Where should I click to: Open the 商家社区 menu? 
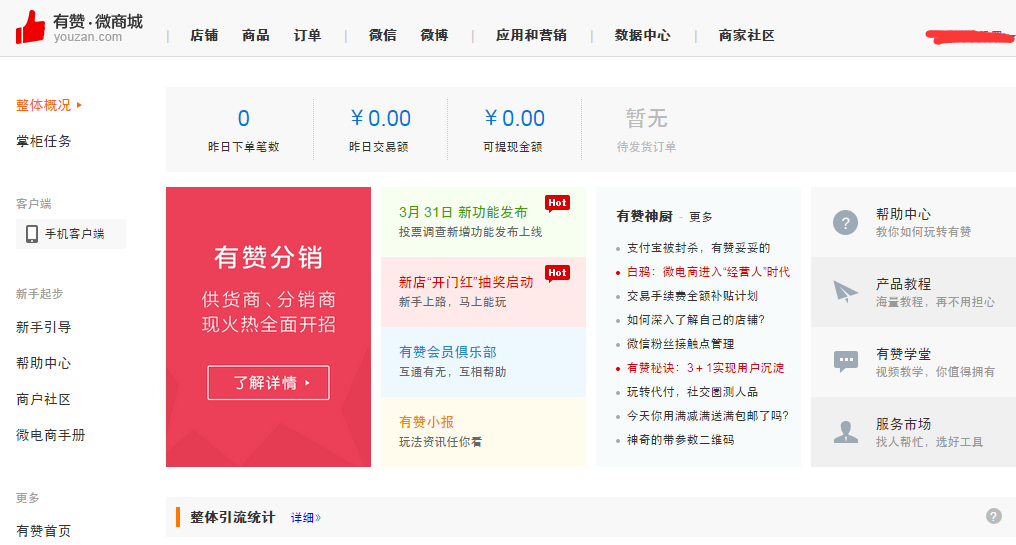[746, 35]
